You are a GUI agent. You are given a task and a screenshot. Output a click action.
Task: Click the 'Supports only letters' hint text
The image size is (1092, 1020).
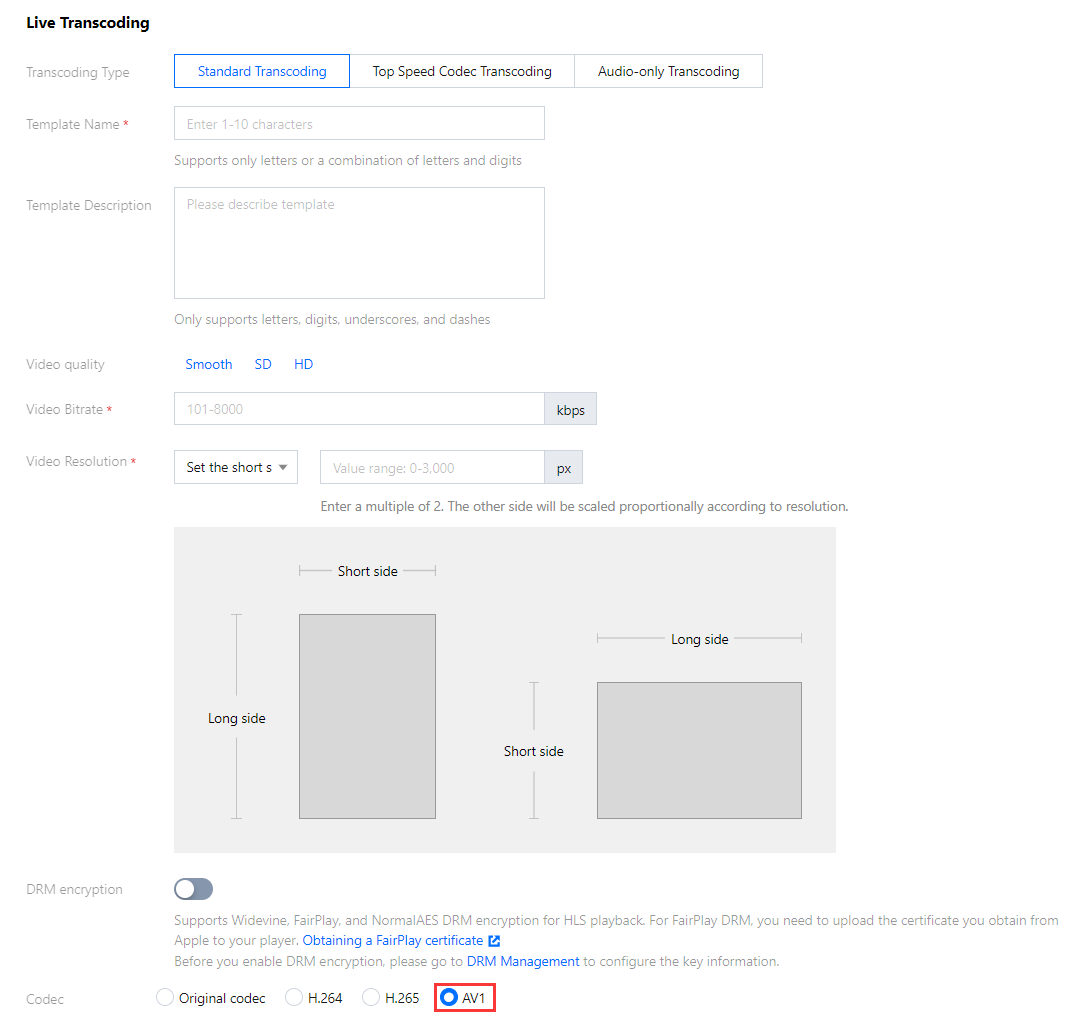[x=348, y=161]
